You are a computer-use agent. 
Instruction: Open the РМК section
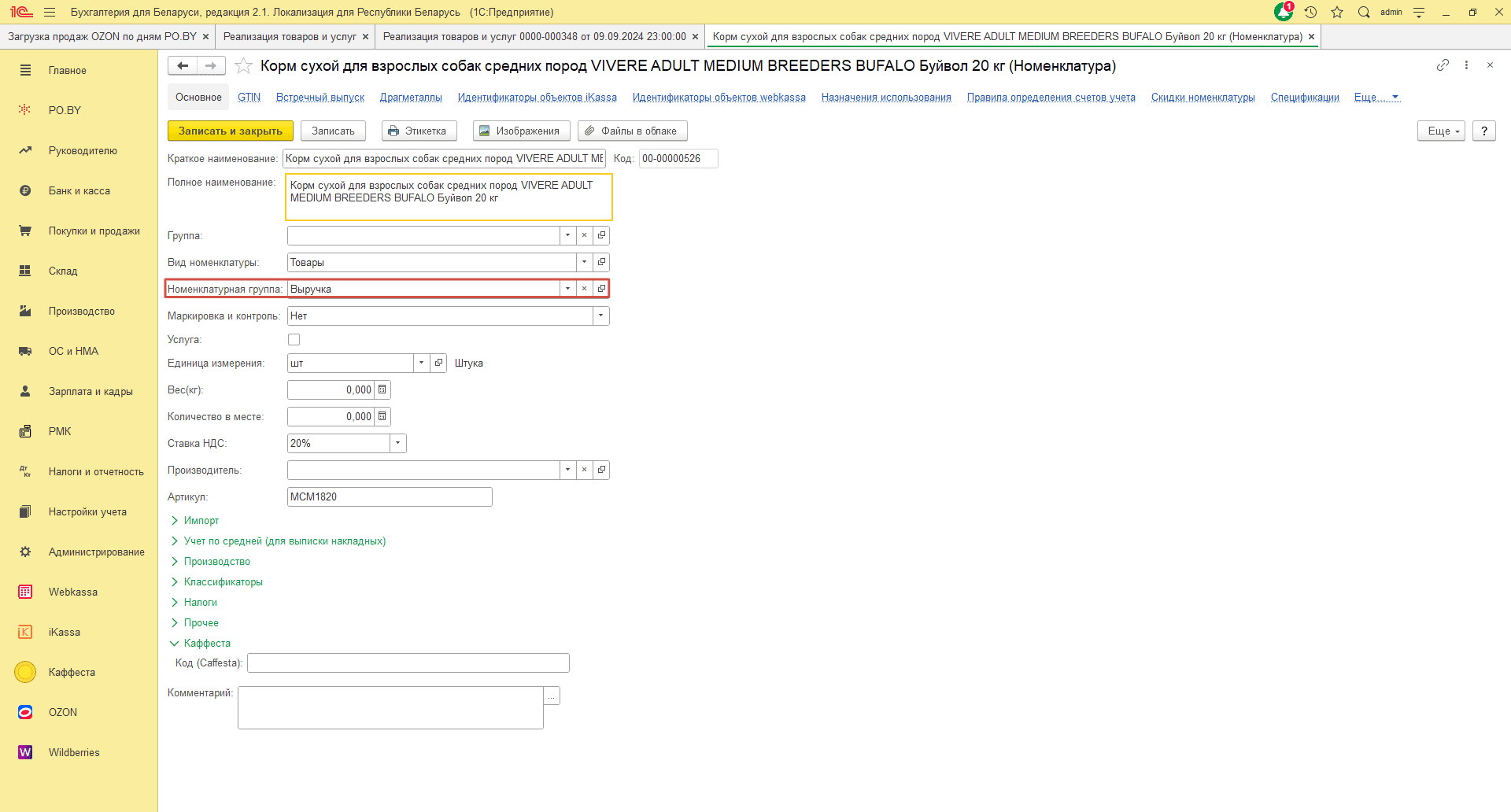[60, 431]
